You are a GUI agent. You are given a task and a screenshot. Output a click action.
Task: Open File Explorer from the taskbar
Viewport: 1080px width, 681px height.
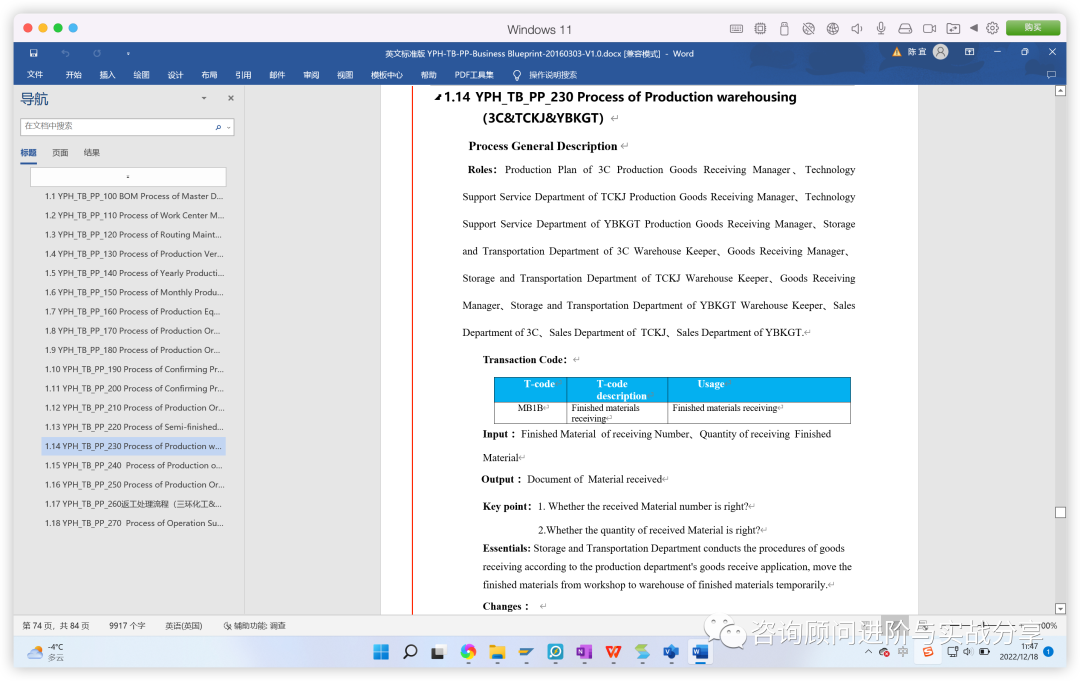pyautogui.click(x=497, y=651)
